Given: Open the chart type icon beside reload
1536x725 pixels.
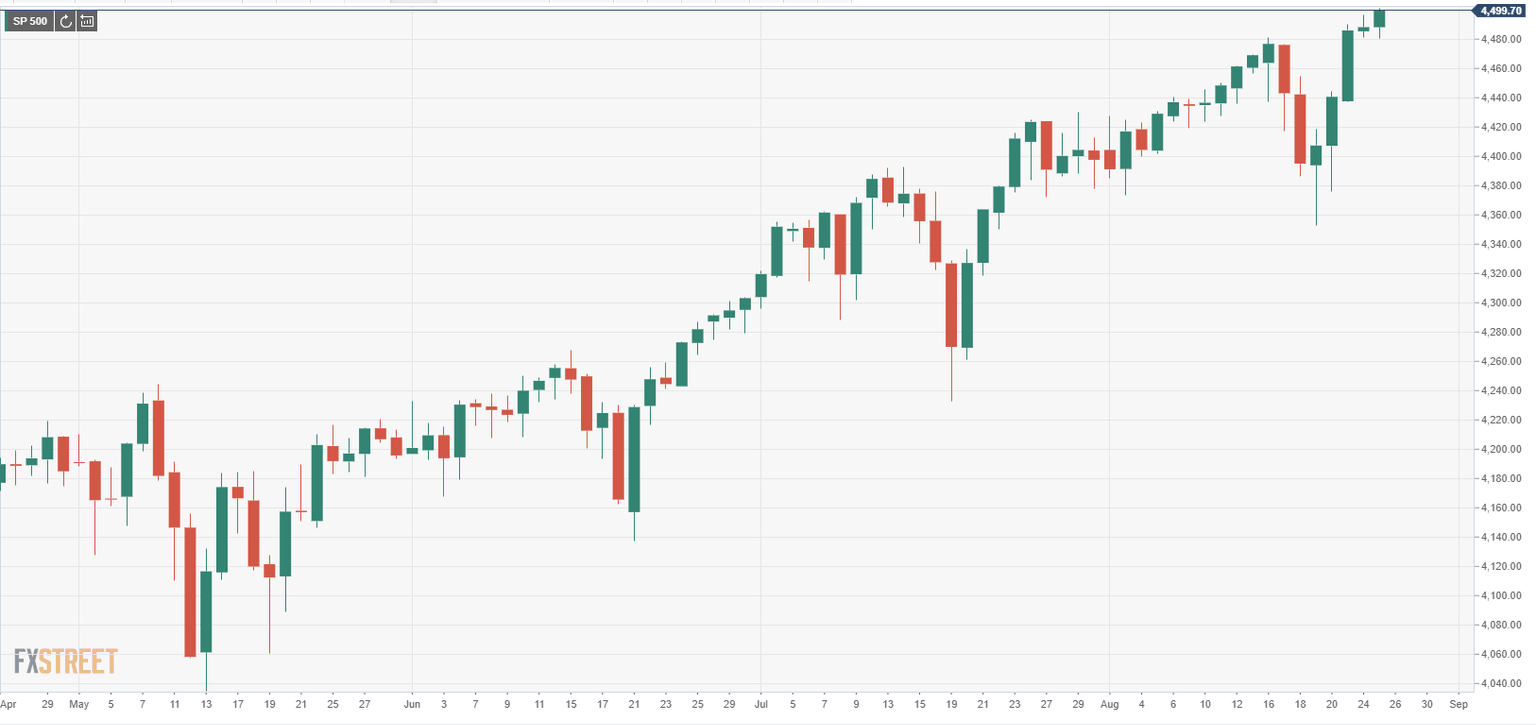Looking at the screenshot, I should coord(87,21).
